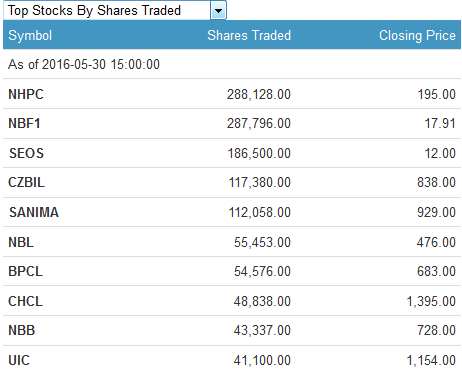
Task: Open the UIC stock symbol
Action: pyautogui.click(x=19, y=360)
